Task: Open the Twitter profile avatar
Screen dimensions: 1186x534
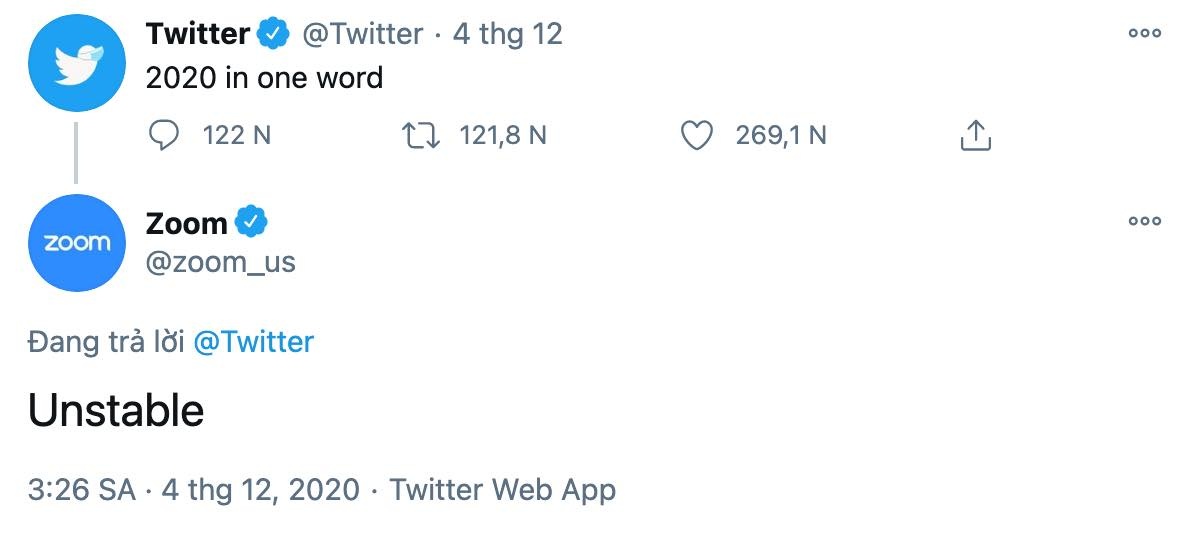Action: tap(76, 62)
